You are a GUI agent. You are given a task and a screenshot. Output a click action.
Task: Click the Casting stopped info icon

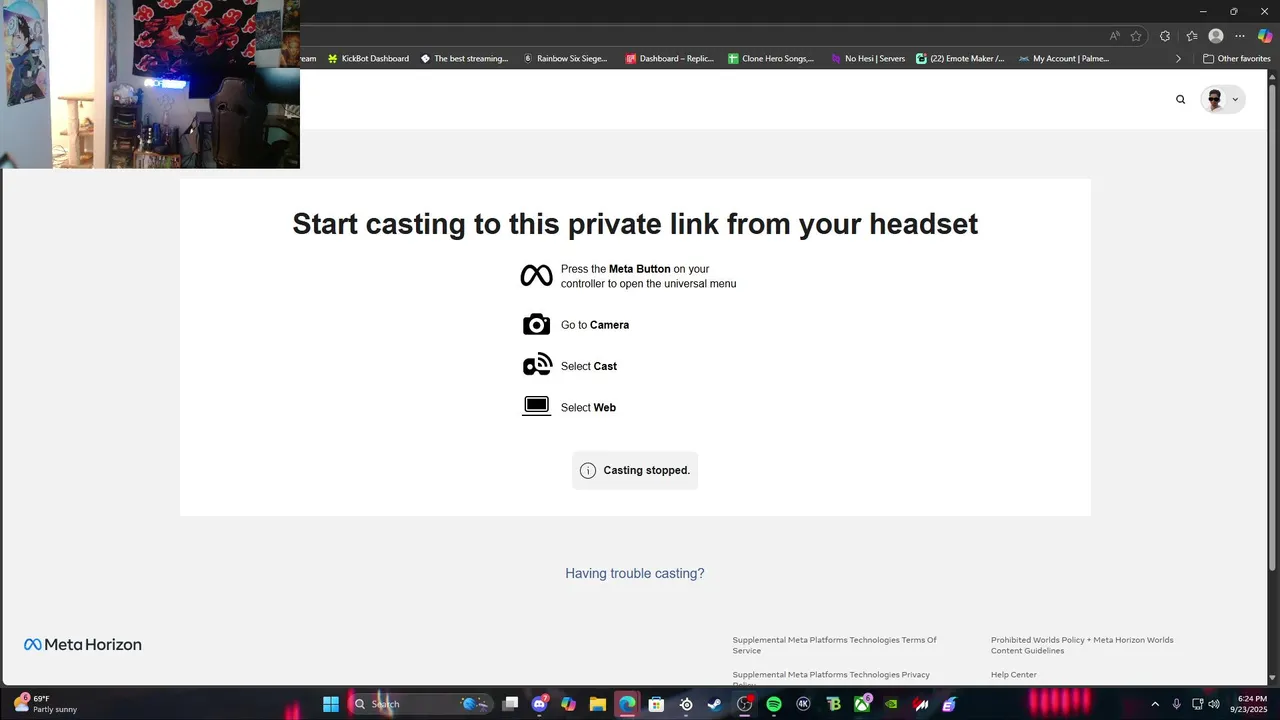[588, 470]
